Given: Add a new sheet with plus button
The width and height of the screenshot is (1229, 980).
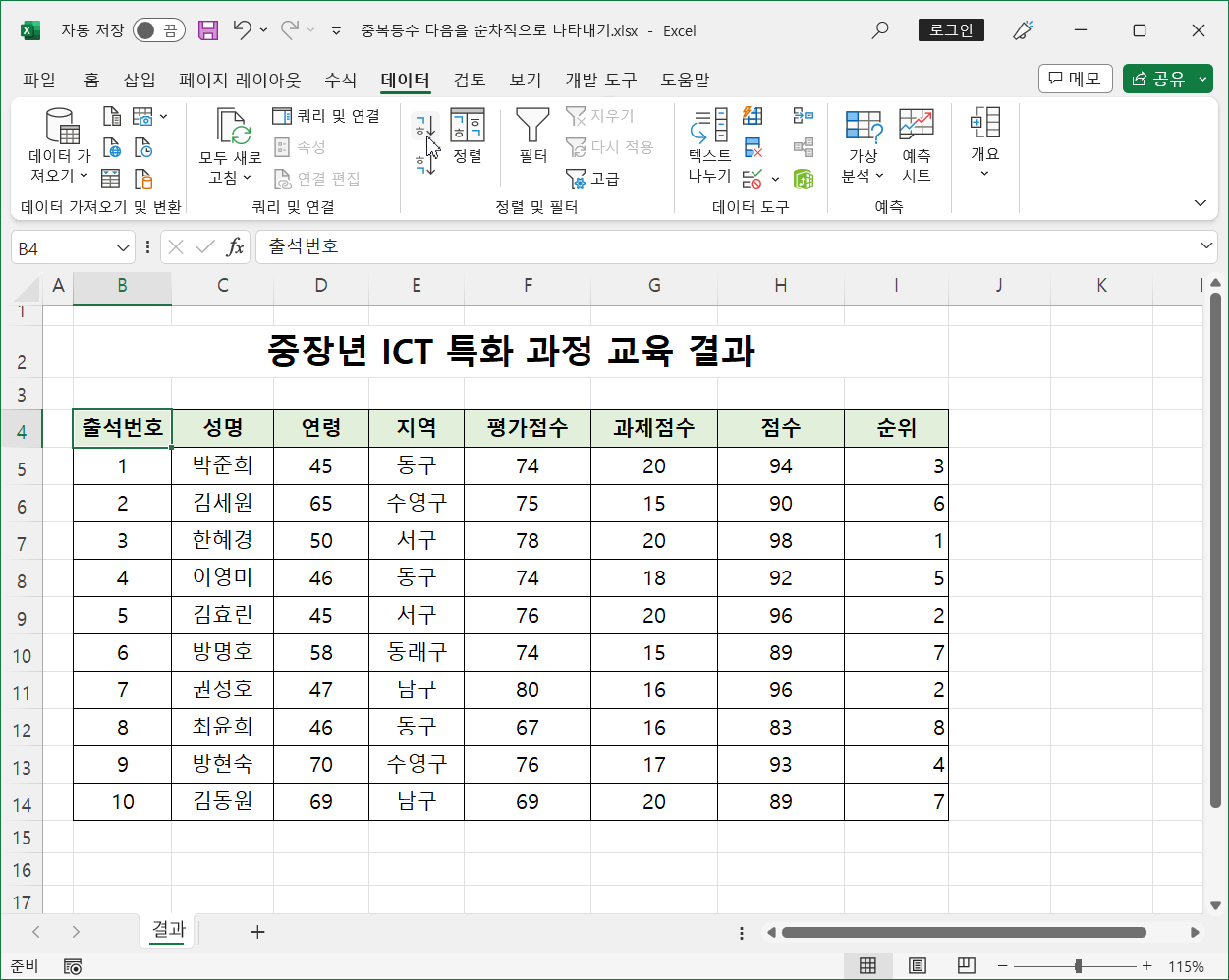Looking at the screenshot, I should (x=257, y=931).
